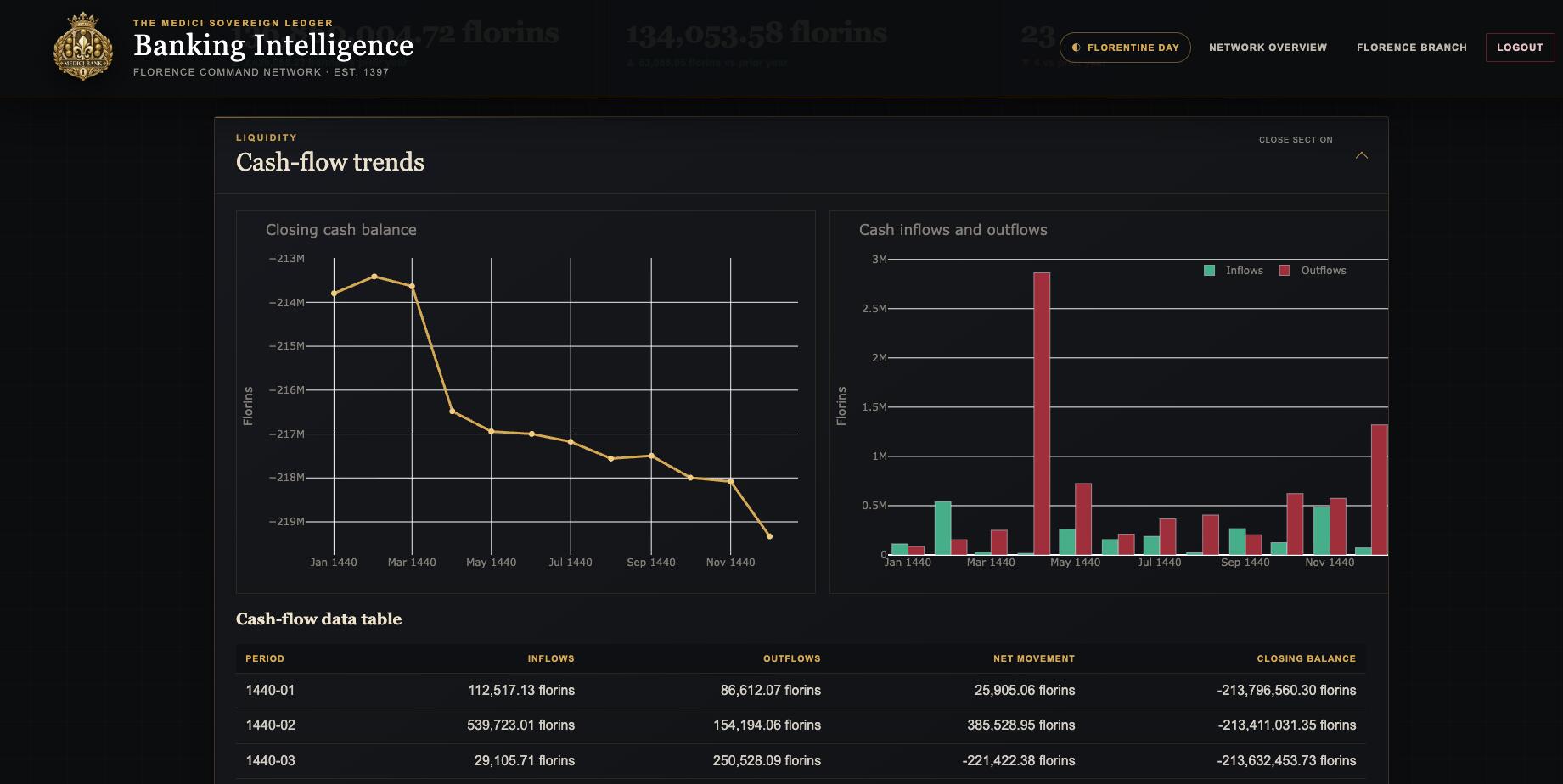The width and height of the screenshot is (1563, 784).
Task: Click the Closing Balance column header
Action: point(1307,658)
